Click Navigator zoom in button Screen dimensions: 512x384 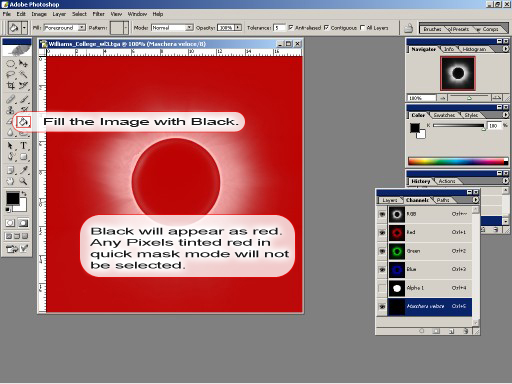(496, 98)
